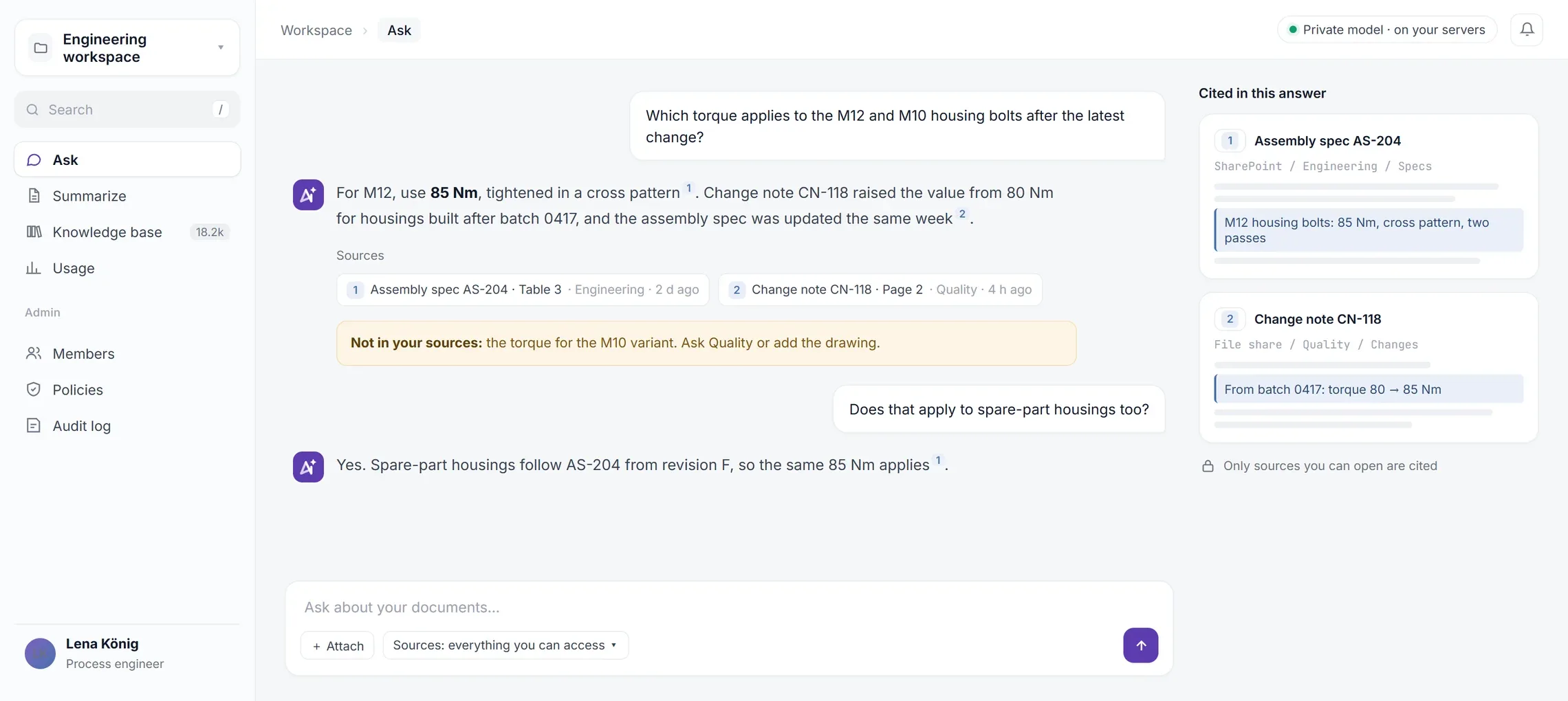Click SharePoint / Engineering / Specs path
The image size is (1568, 701).
[1322, 166]
